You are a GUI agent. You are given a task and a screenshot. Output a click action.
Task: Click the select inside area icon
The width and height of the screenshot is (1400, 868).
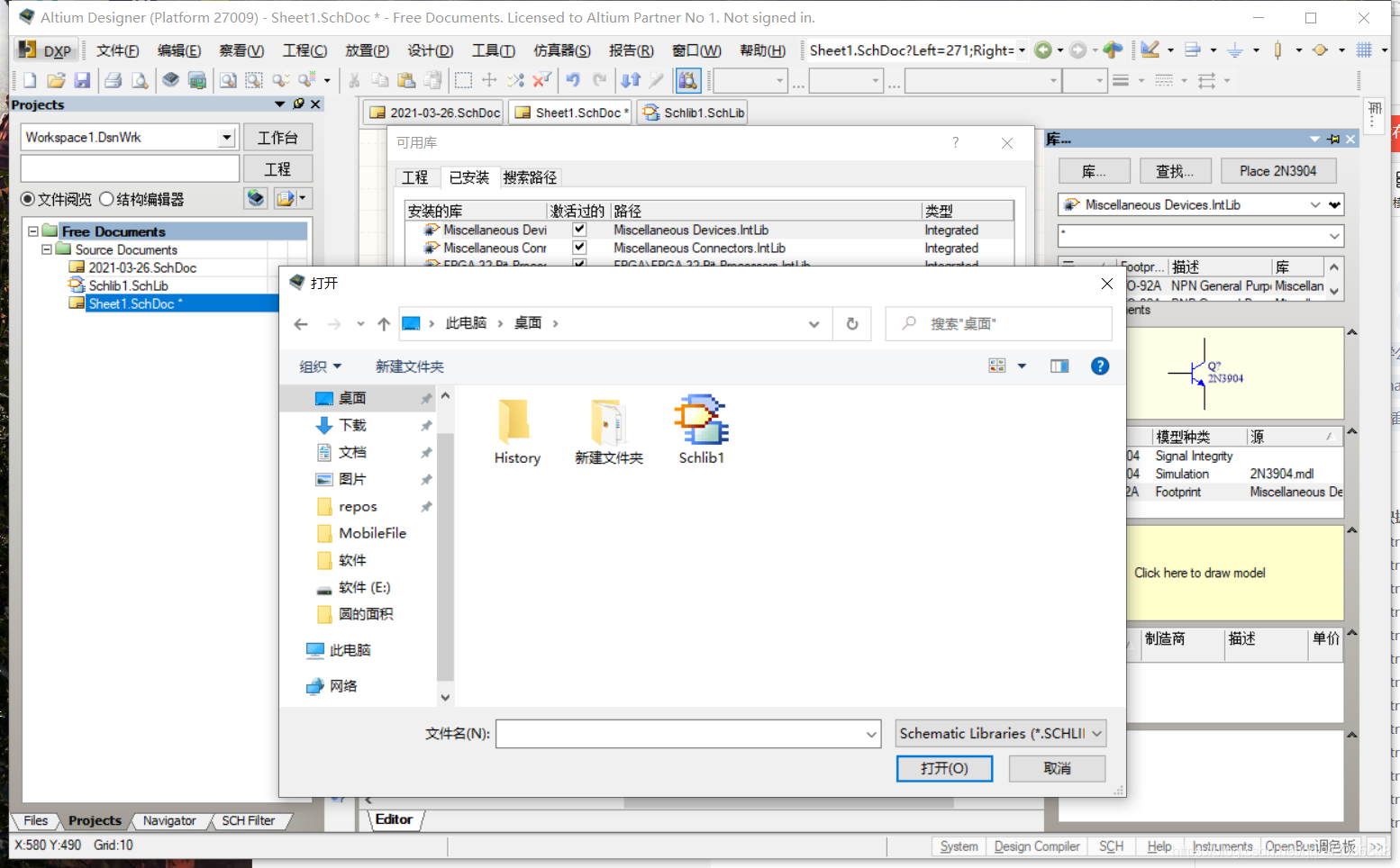point(463,81)
